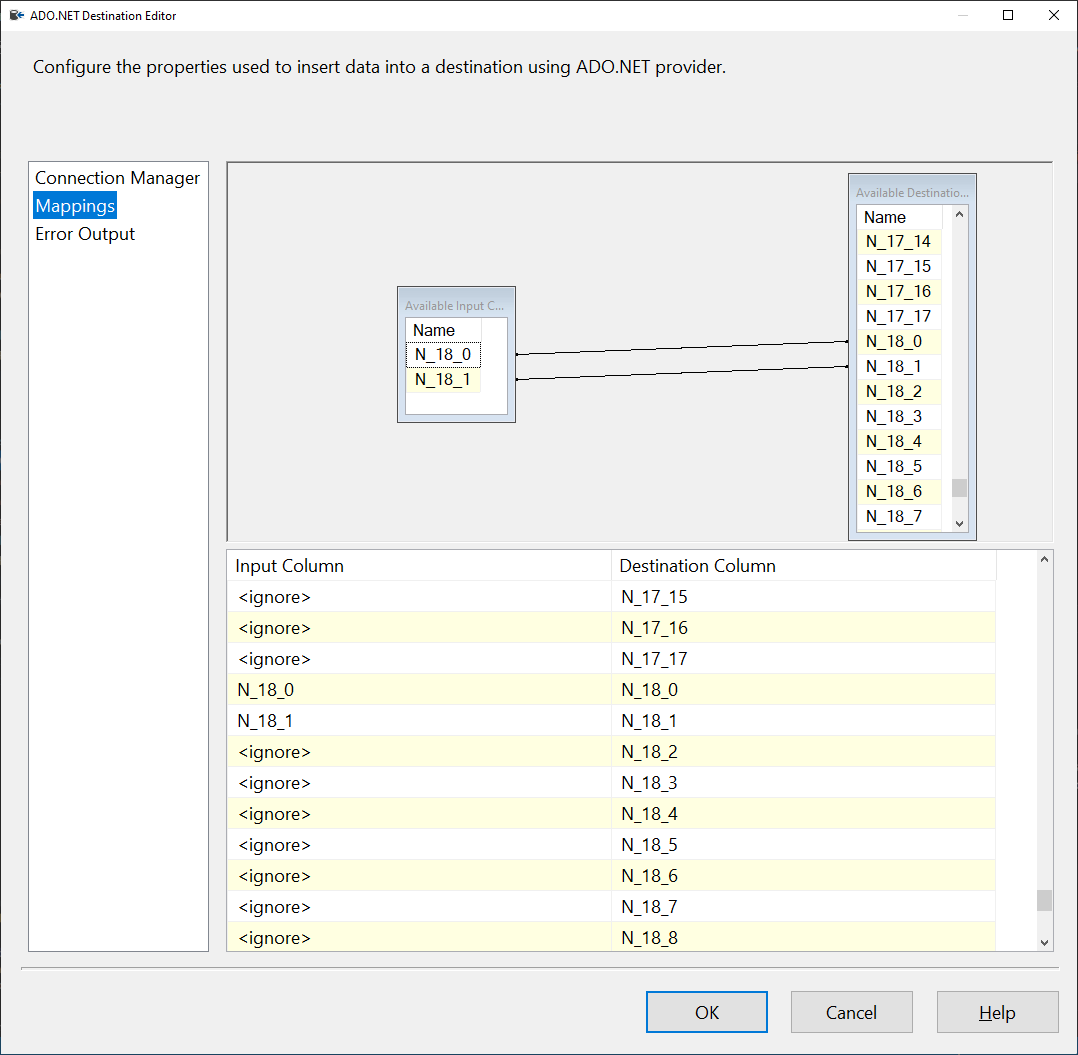Switch to the Error Output page

pyautogui.click(x=85, y=234)
